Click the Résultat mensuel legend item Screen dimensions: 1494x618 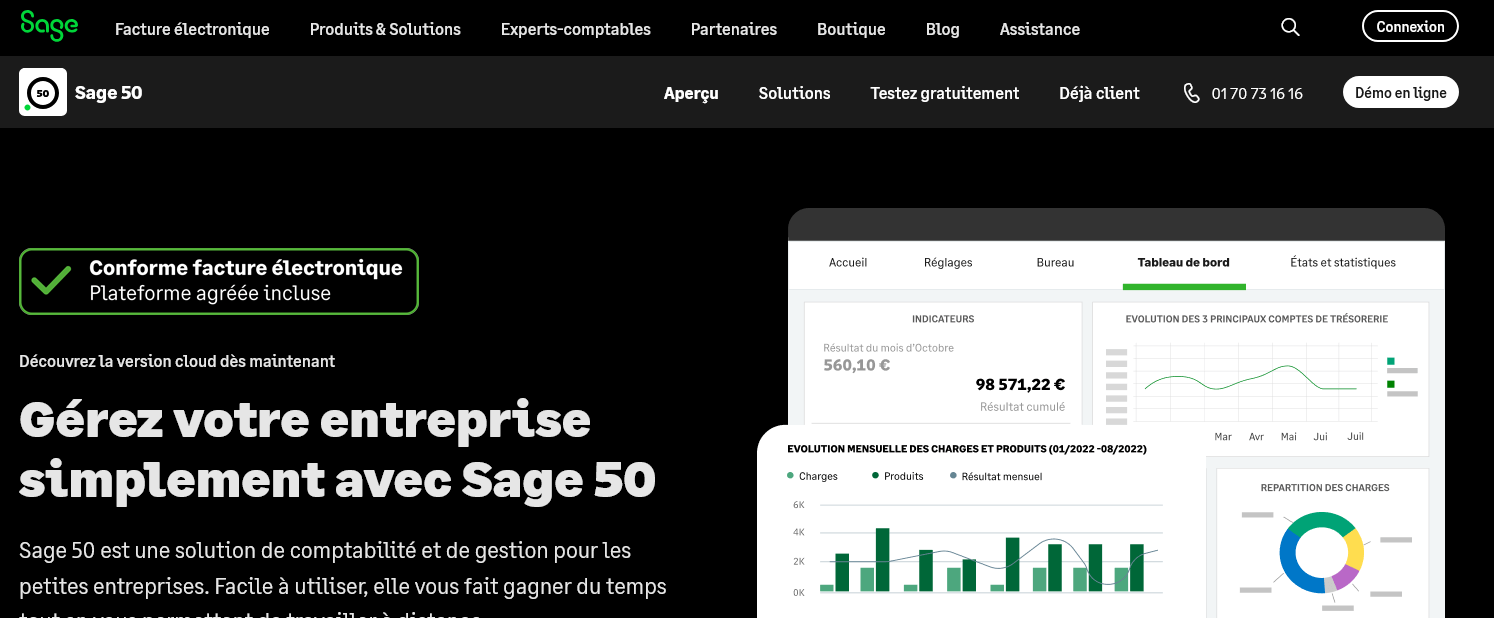click(x=996, y=476)
